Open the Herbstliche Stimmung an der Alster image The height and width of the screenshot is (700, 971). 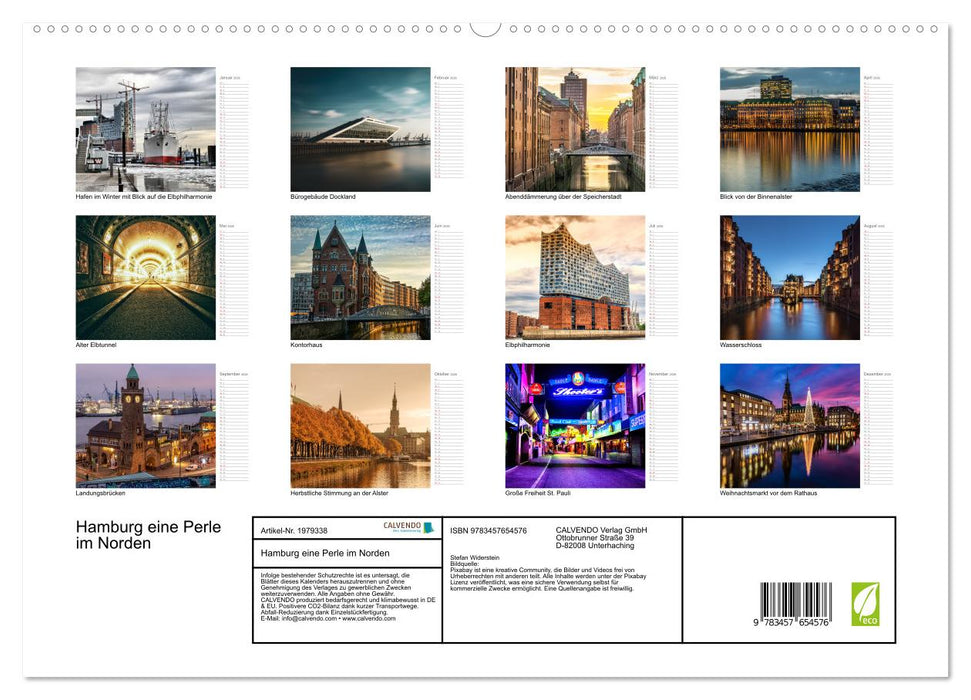360,425
